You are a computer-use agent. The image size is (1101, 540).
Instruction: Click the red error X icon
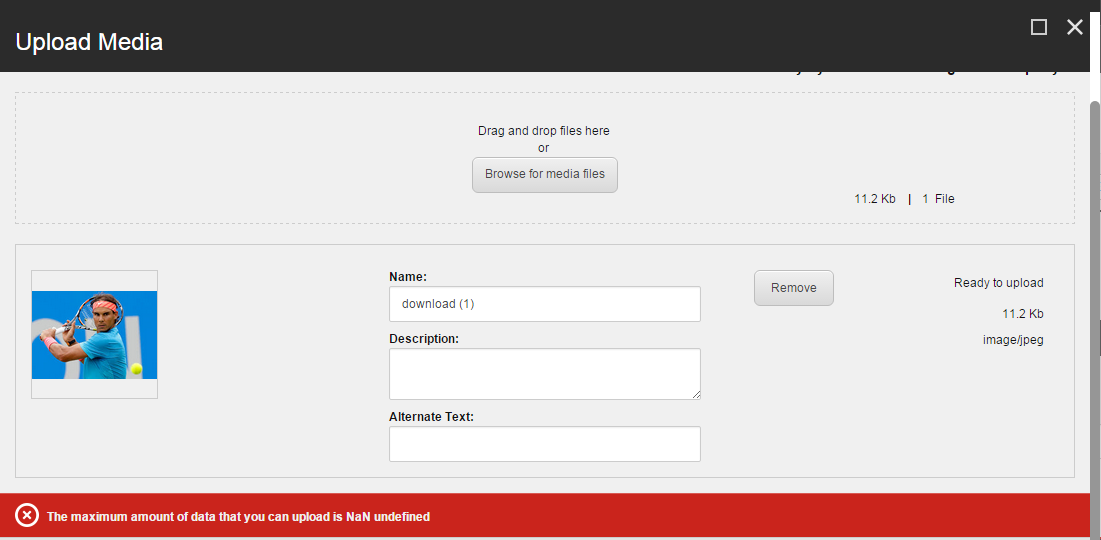27,516
